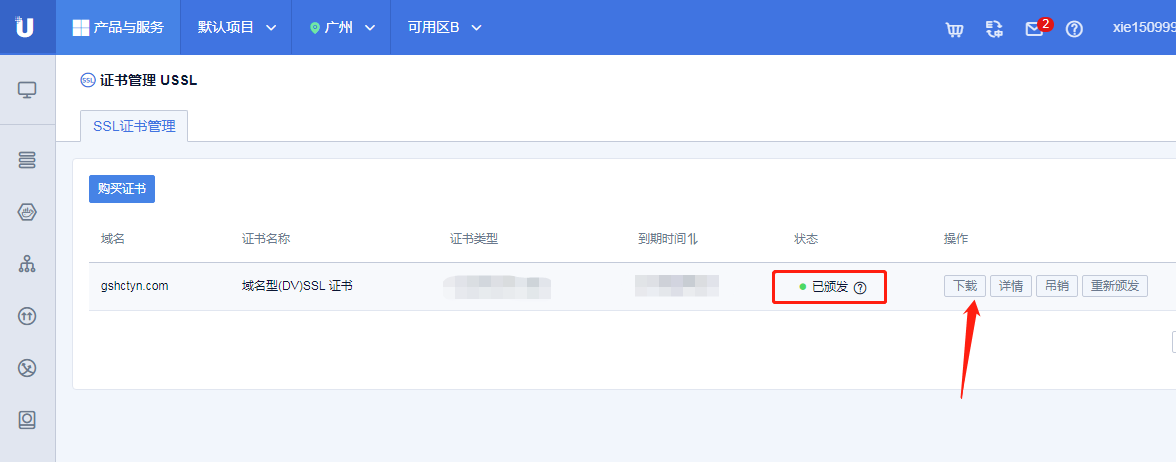Open the circular gauge icon in sidebar
Image resolution: width=1176 pixels, height=462 pixels.
point(27,368)
